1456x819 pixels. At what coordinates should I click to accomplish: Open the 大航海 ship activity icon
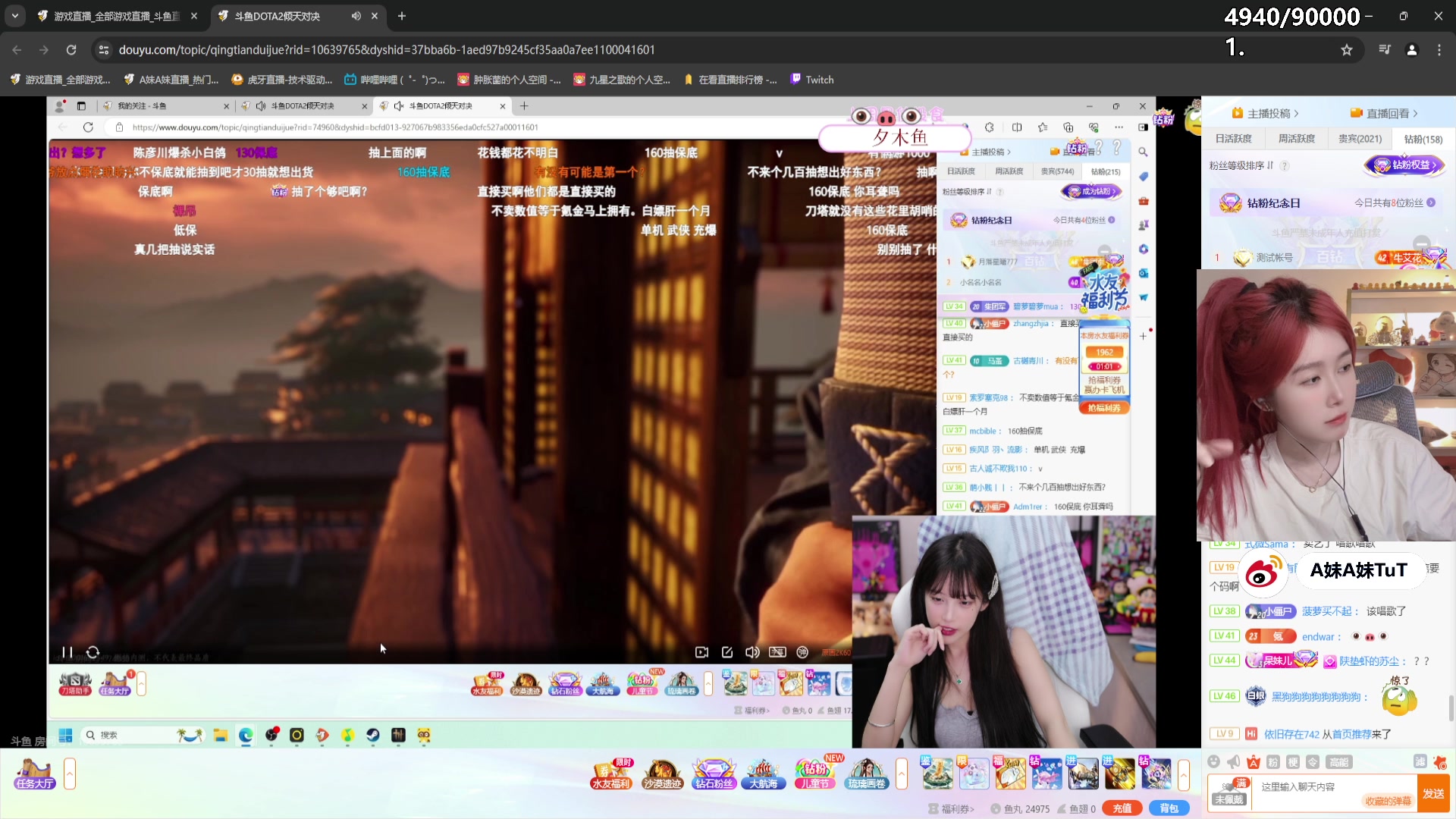[x=763, y=774]
